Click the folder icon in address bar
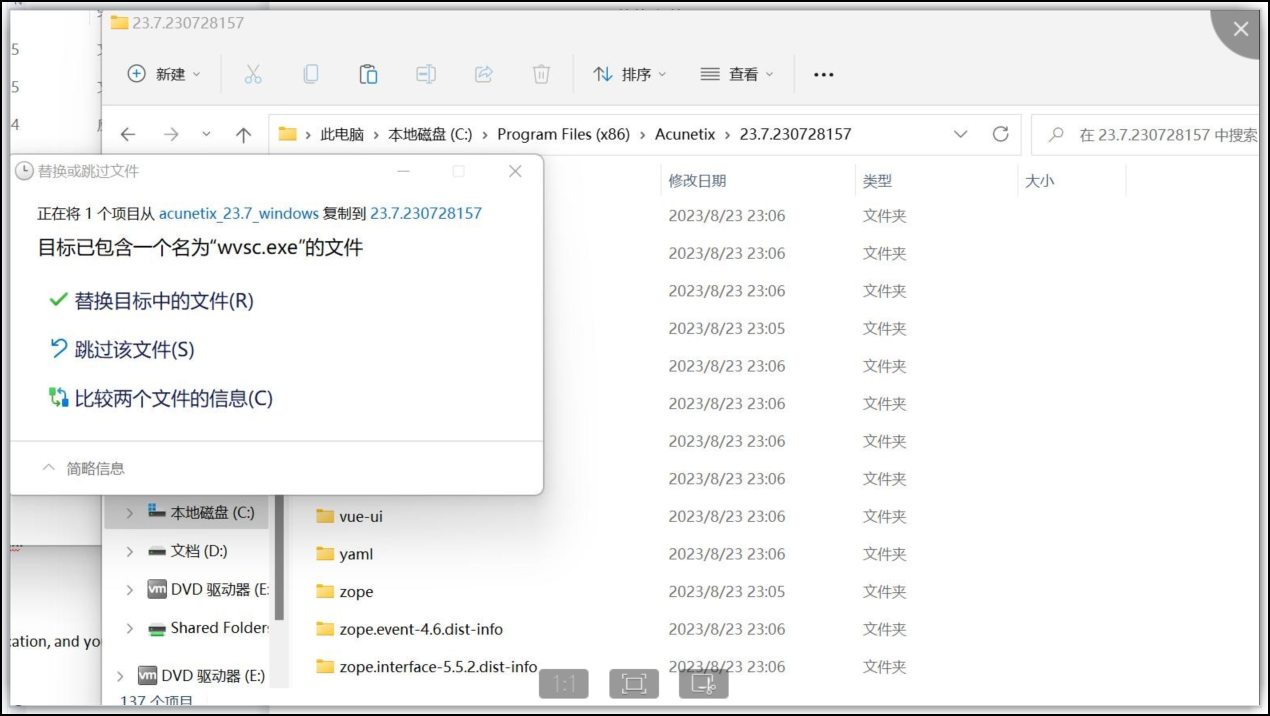Image resolution: width=1270 pixels, height=716 pixels. [x=288, y=134]
